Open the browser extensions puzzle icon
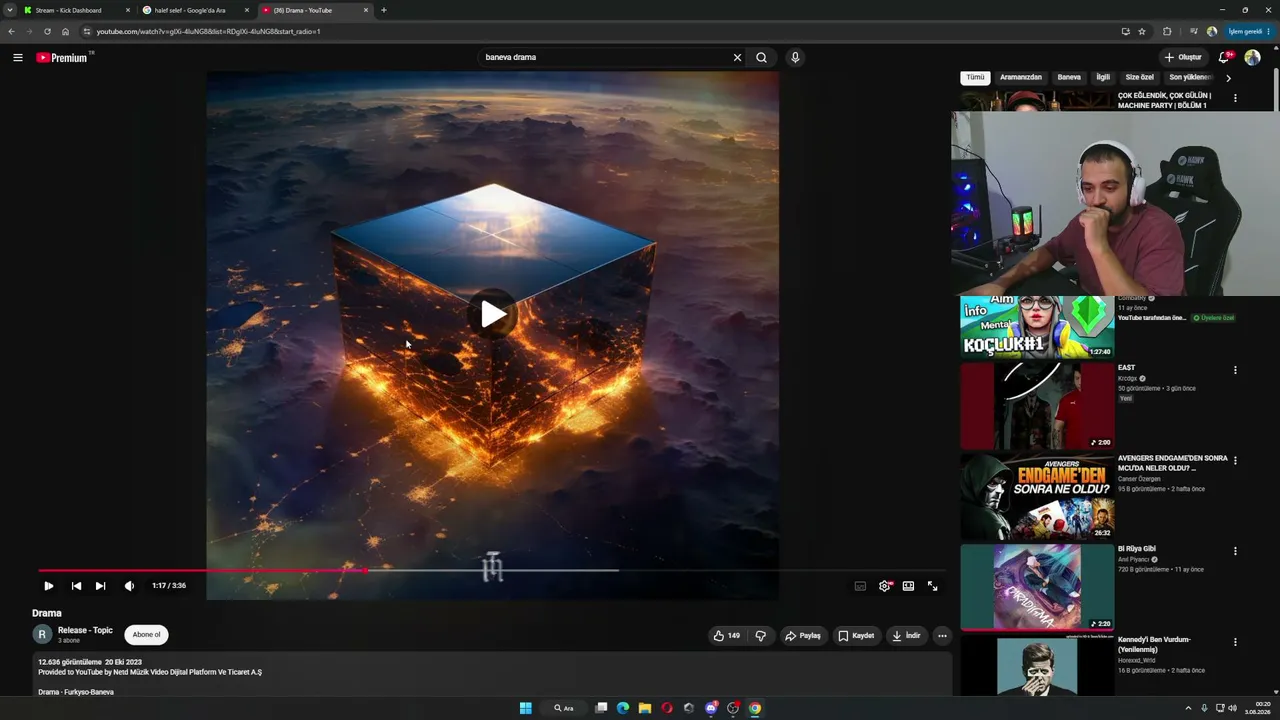The height and width of the screenshot is (720, 1280). [x=1167, y=31]
